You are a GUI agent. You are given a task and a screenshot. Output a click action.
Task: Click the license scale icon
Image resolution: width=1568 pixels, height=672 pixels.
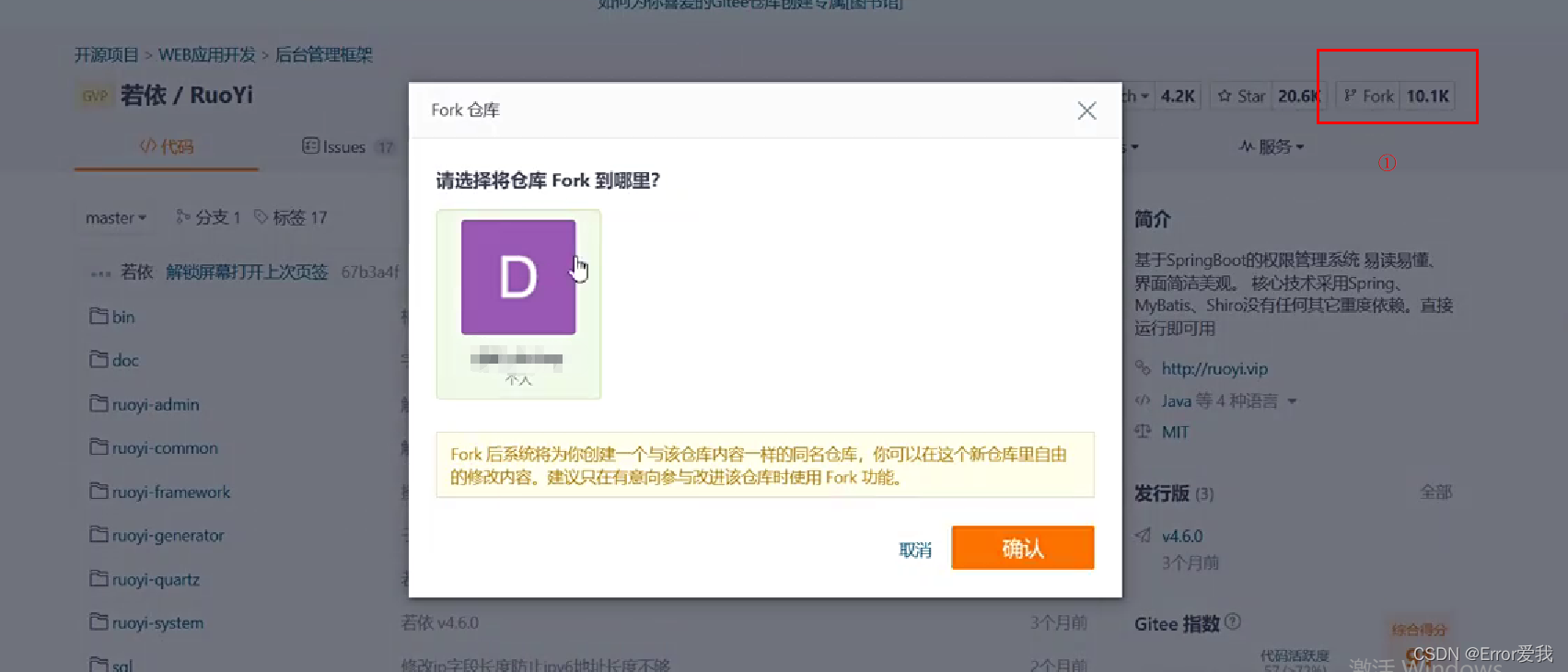pyautogui.click(x=1143, y=431)
